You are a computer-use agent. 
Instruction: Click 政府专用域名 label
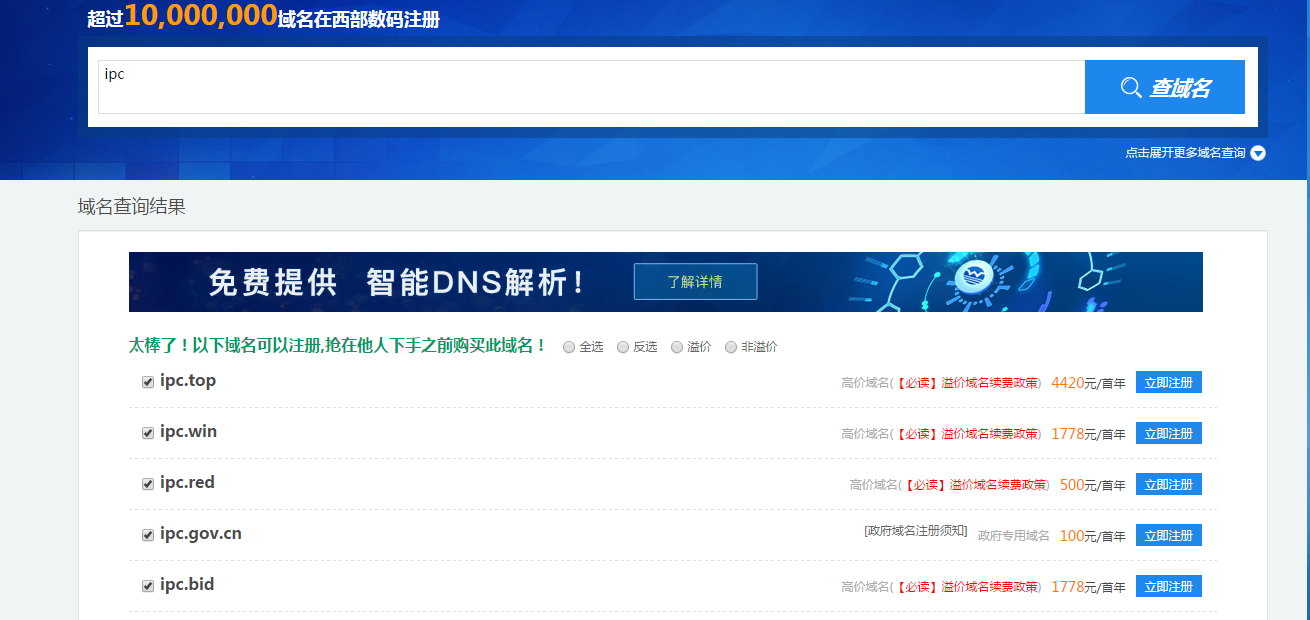(x=1014, y=536)
